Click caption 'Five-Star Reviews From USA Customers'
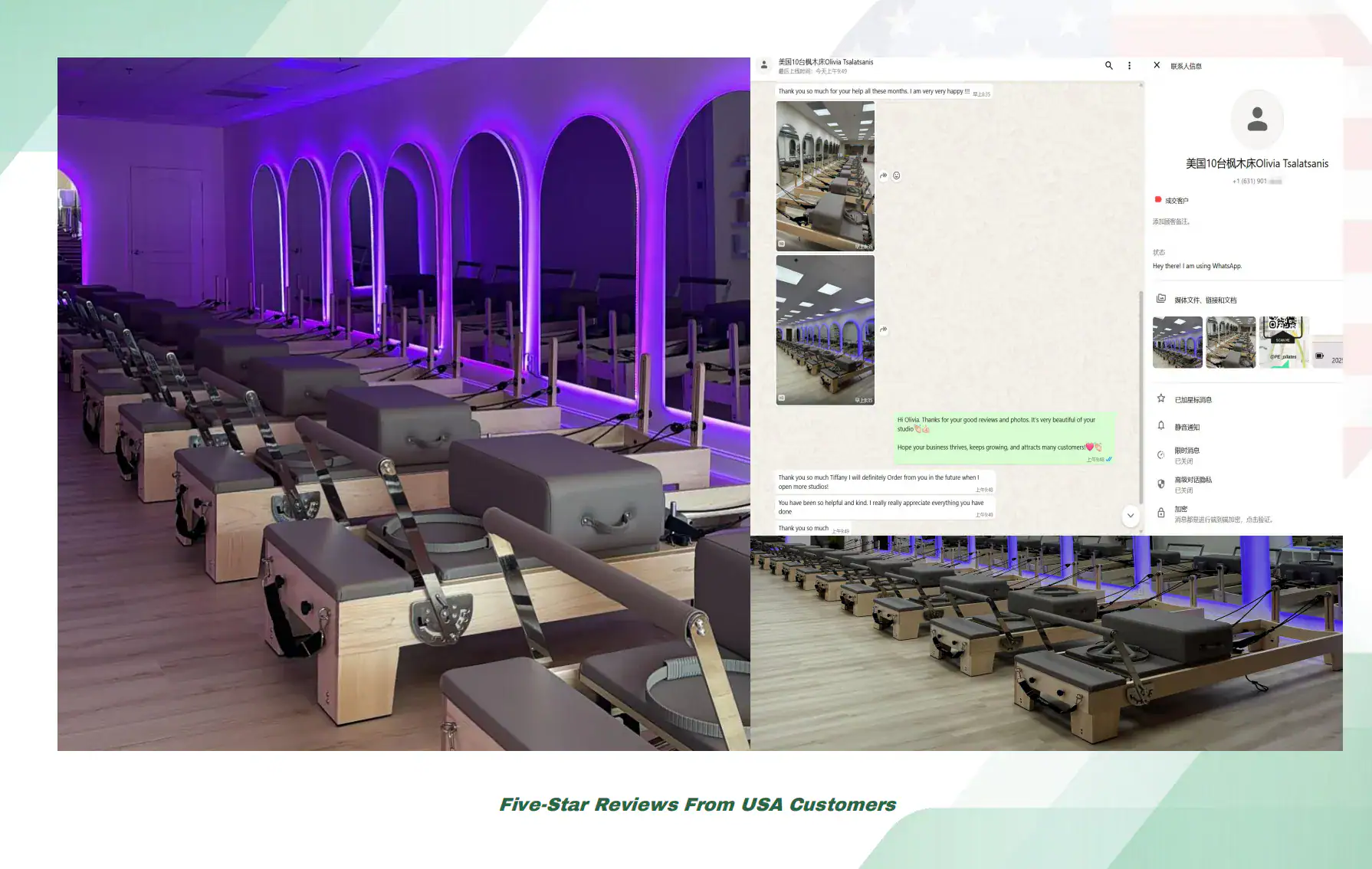 [x=697, y=805]
